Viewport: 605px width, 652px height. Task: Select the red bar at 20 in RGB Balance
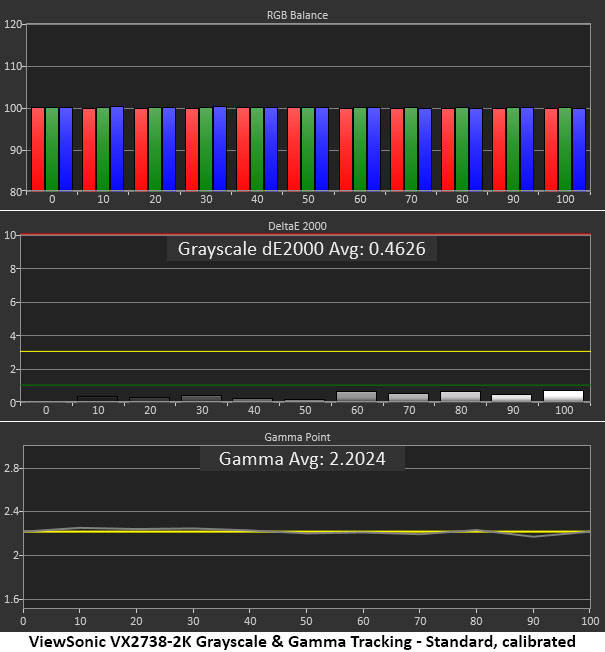click(141, 150)
